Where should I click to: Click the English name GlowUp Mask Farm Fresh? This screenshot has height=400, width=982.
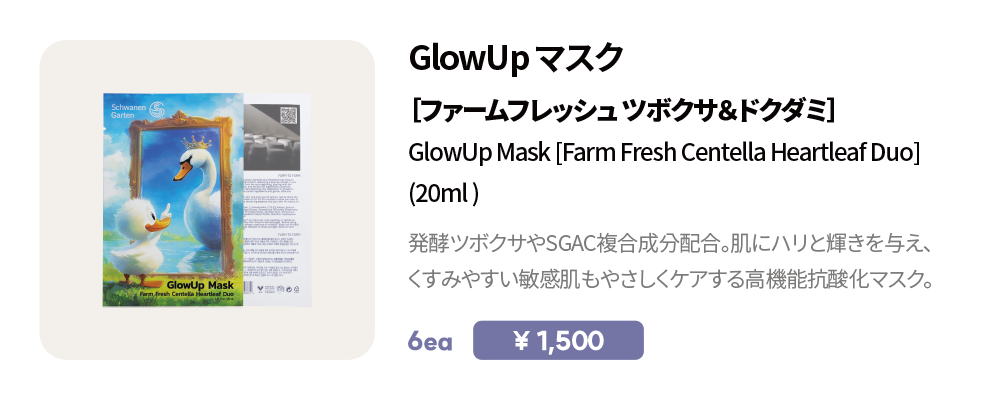pyautogui.click(x=664, y=153)
